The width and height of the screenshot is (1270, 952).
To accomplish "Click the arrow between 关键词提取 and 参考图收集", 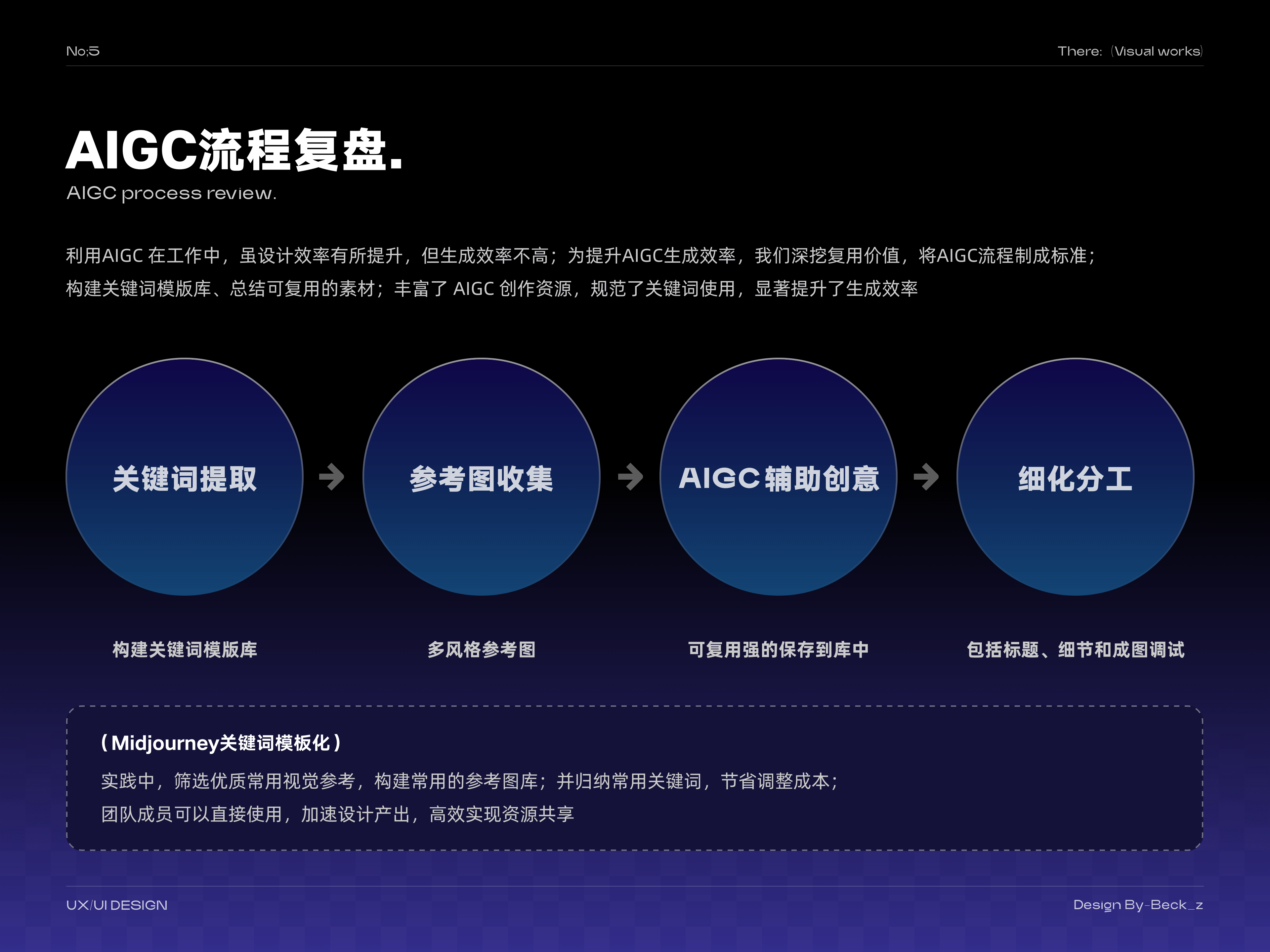I will tap(332, 477).
